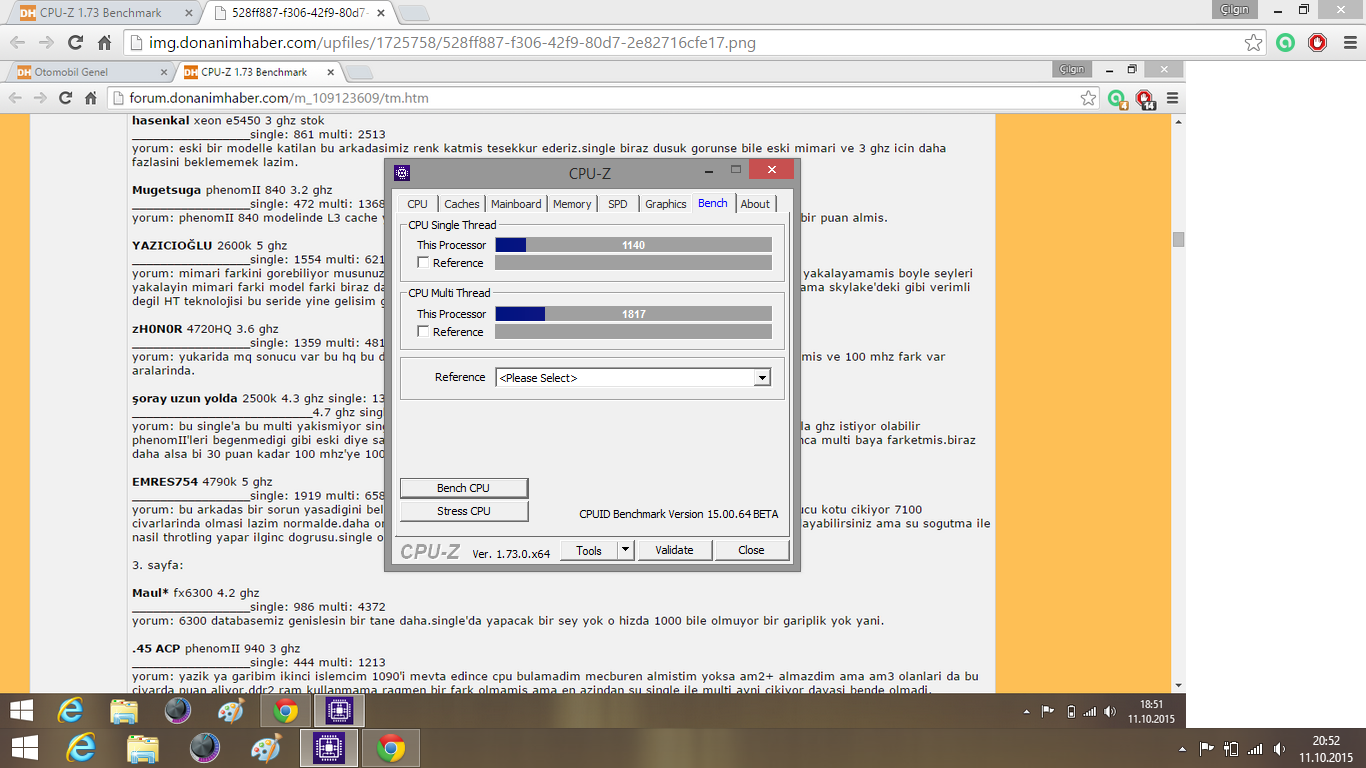Open the <Please Select> Reference dropdown
This screenshot has height=768, width=1366.
[x=633, y=377]
